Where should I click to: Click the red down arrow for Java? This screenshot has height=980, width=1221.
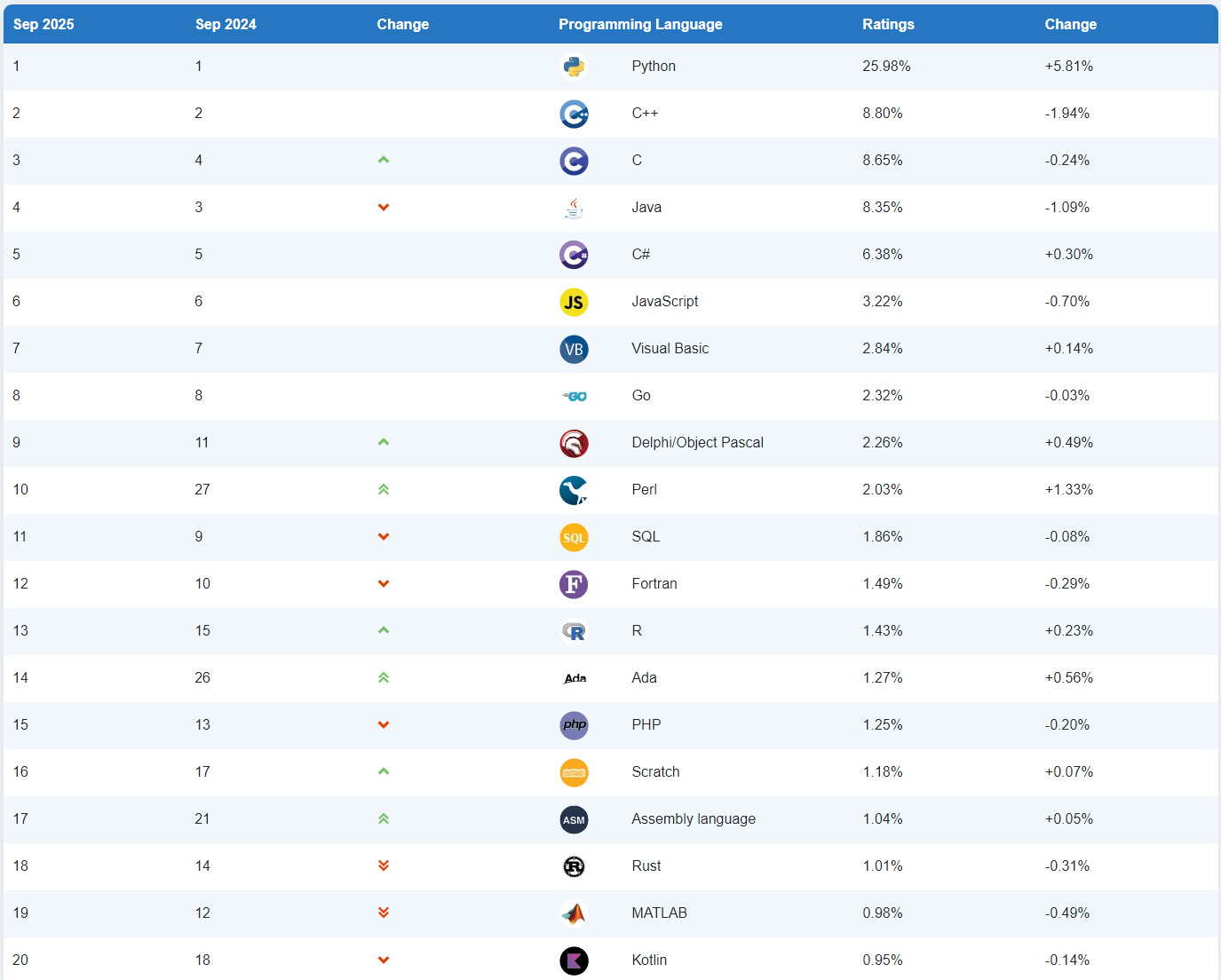click(384, 207)
